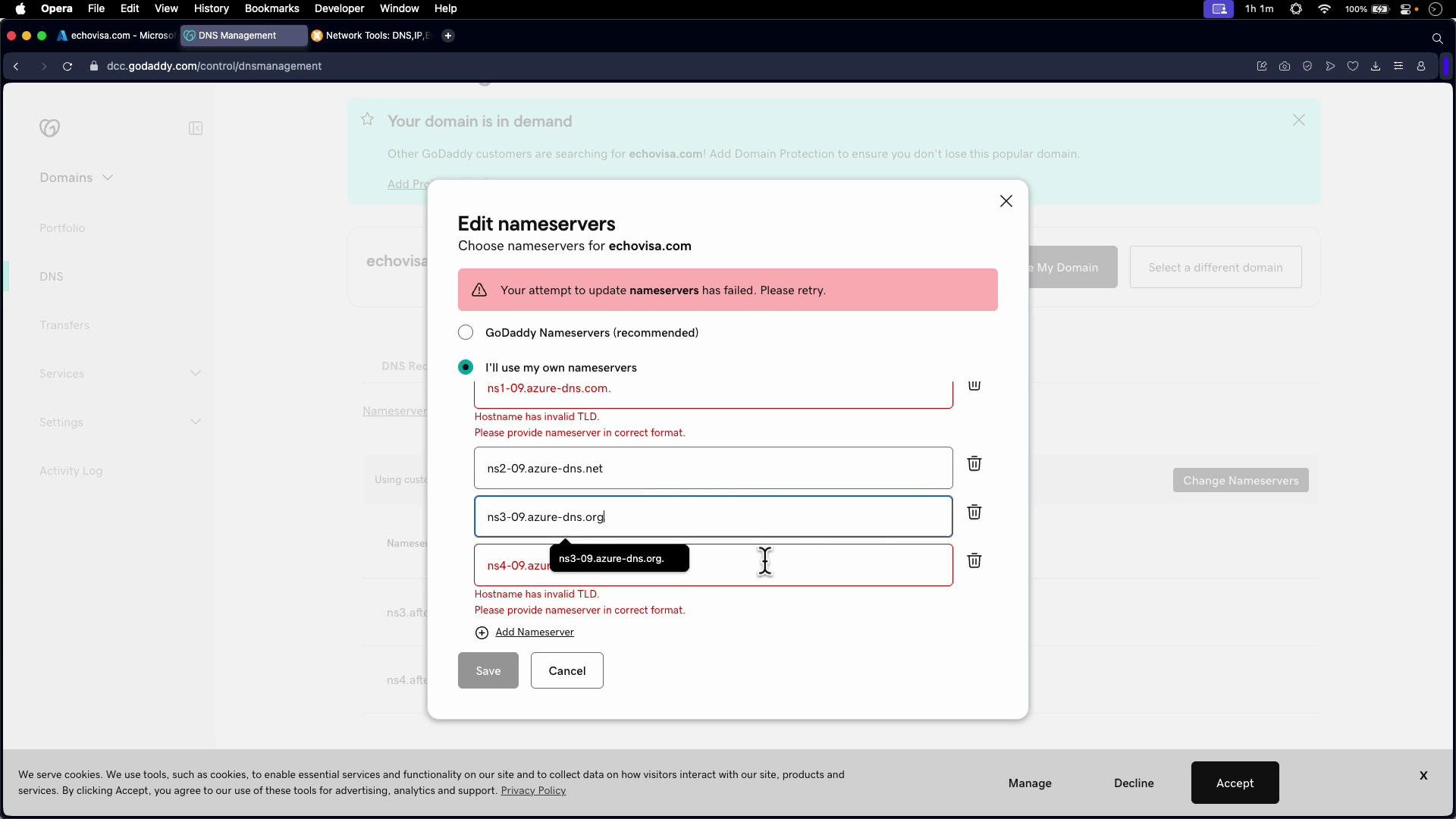Screen dimensions: 1456x819
Task: Delete the ns1-09.azure-dns.com nameserver row
Action: coord(974,386)
